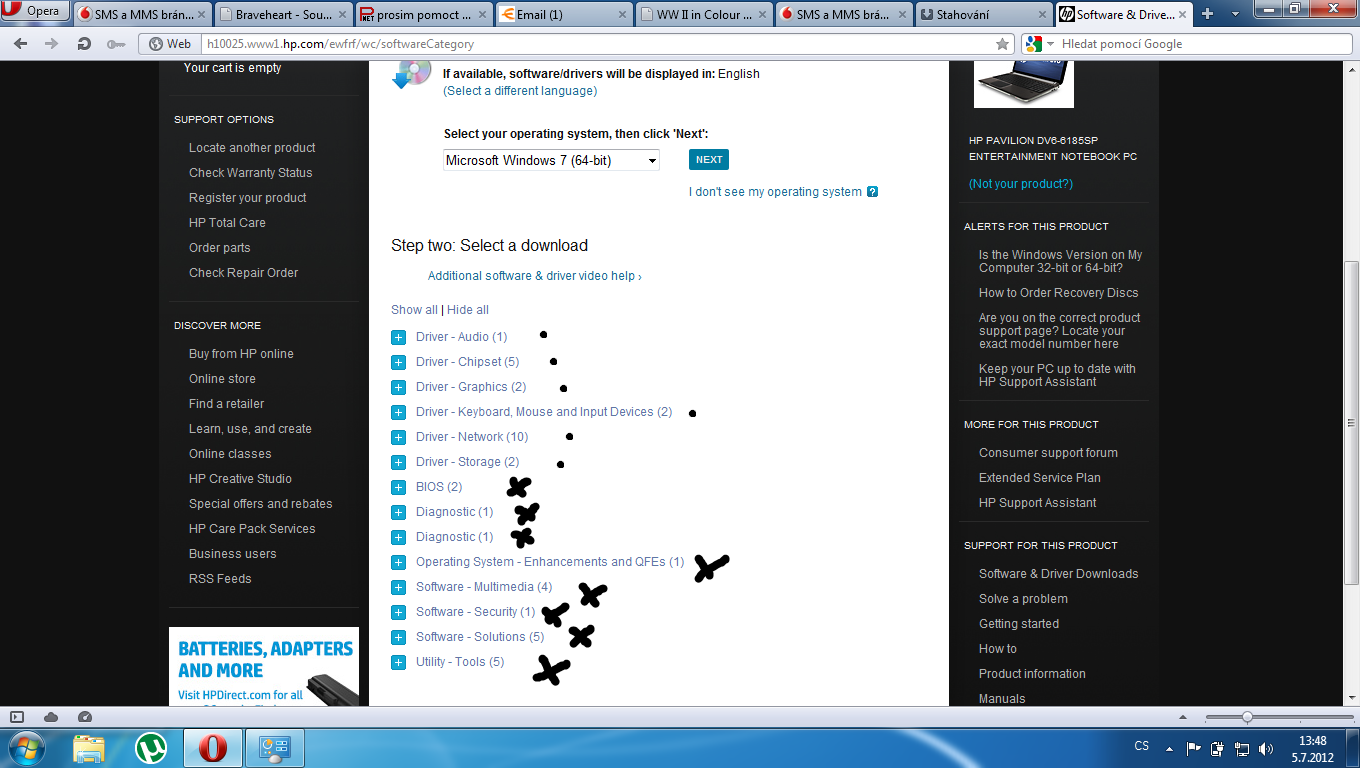Viewport: 1360px width, 768px height.
Task: Click plus icon beside BIOS
Action: pos(398,487)
